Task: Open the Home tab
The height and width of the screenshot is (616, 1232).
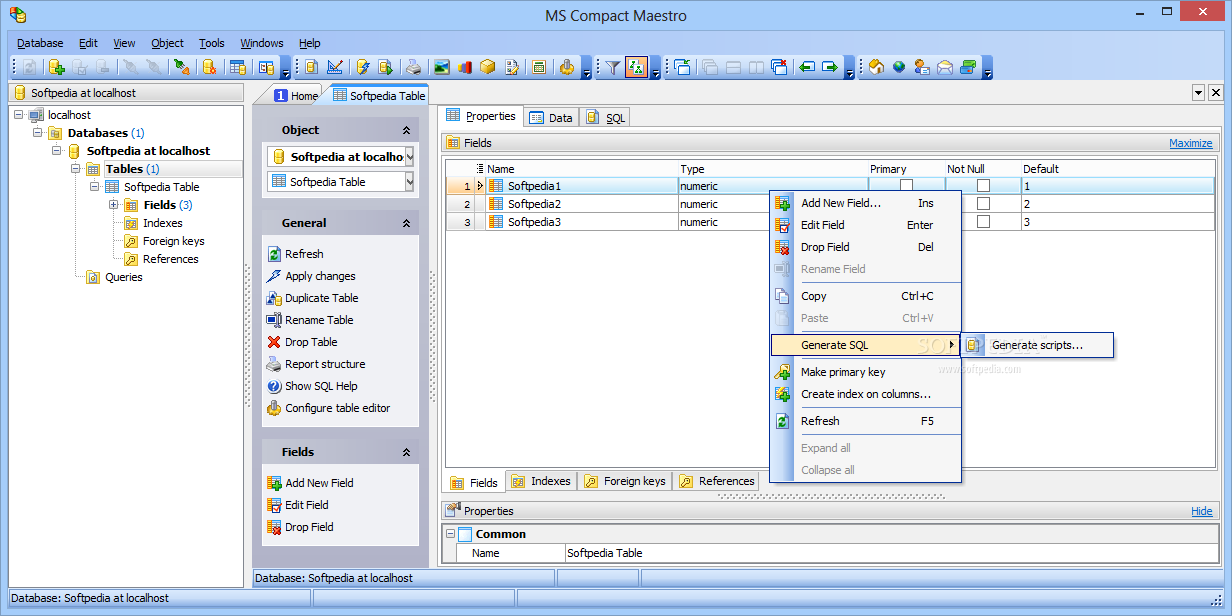Action: [296, 96]
